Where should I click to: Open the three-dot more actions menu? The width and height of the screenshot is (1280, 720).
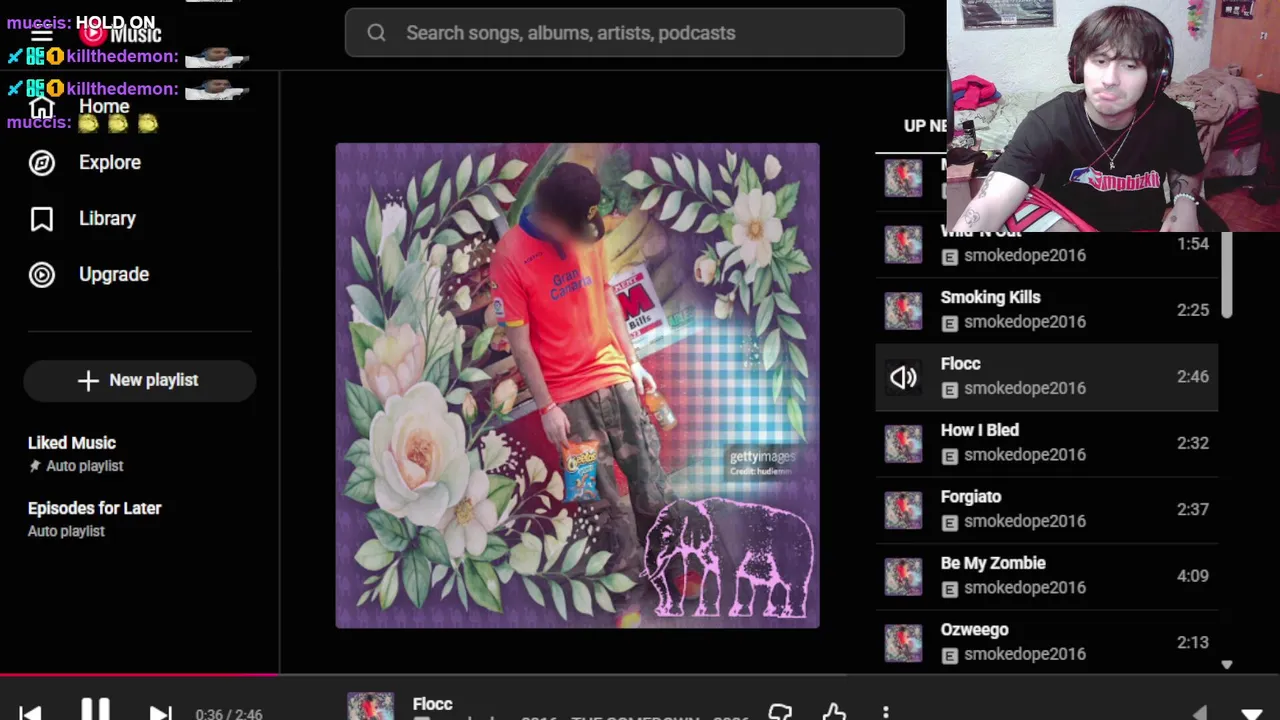(886, 713)
